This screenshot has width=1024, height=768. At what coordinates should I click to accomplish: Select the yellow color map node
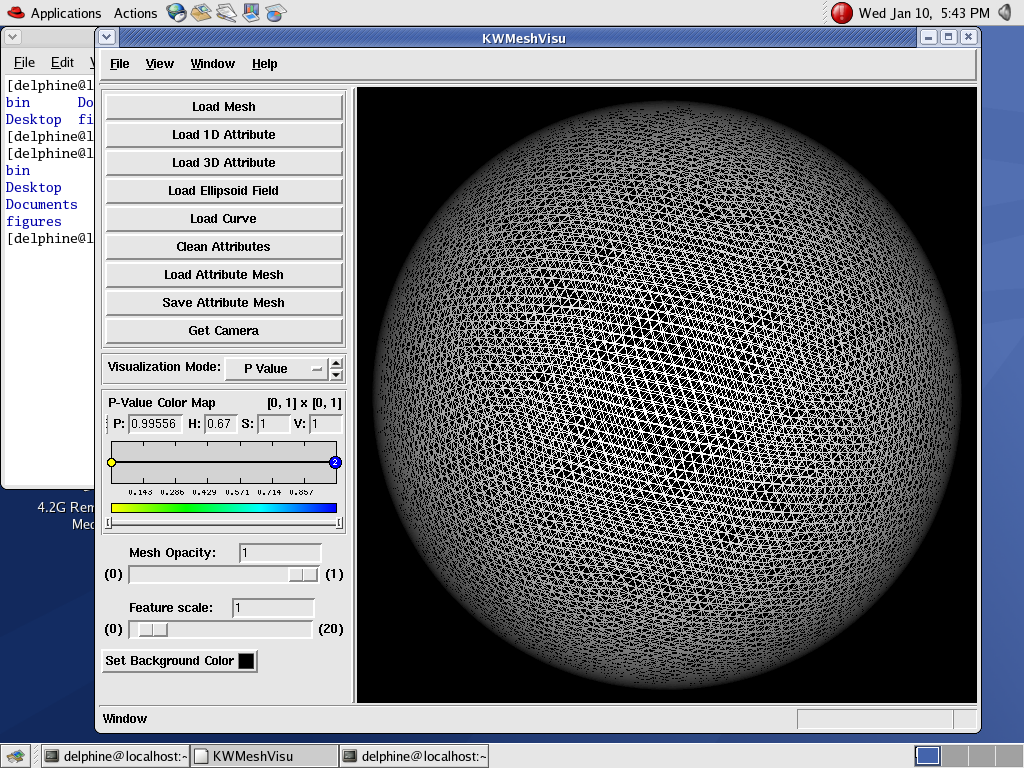[112, 462]
